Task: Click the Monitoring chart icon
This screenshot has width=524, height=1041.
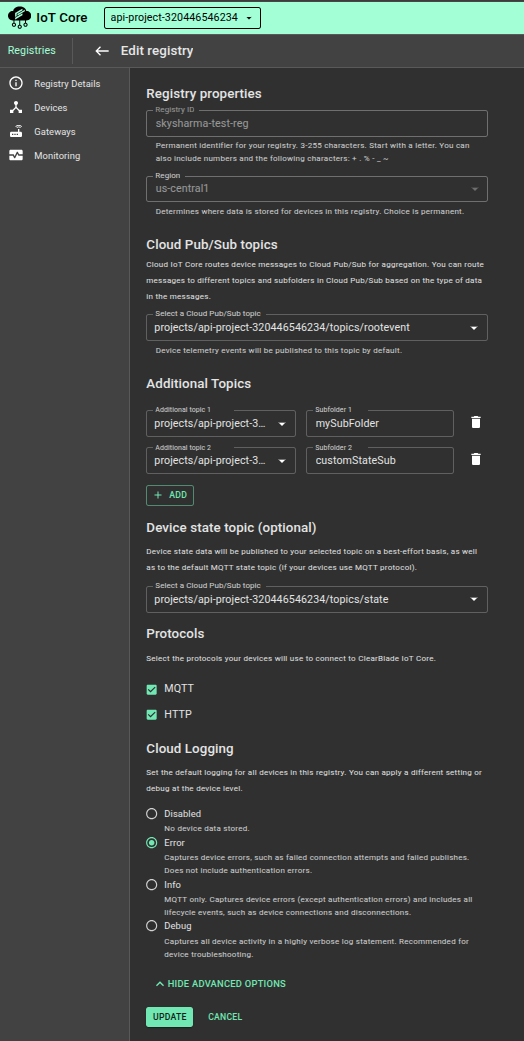Action: tap(16, 155)
